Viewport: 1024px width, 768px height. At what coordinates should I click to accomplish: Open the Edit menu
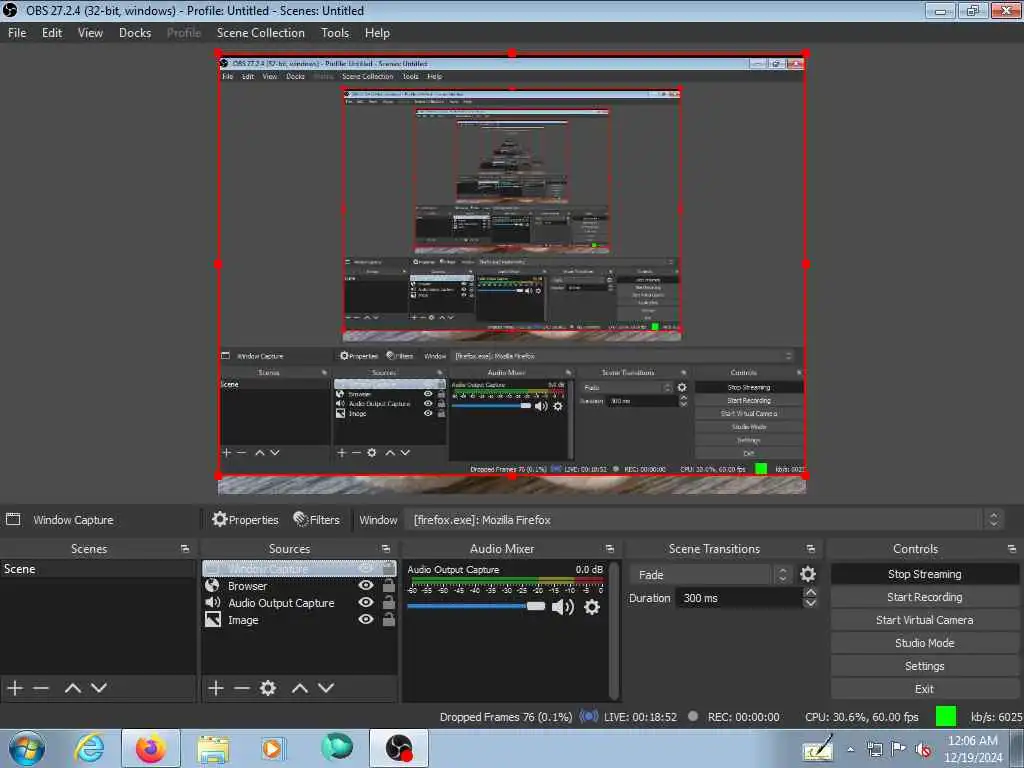coord(52,33)
